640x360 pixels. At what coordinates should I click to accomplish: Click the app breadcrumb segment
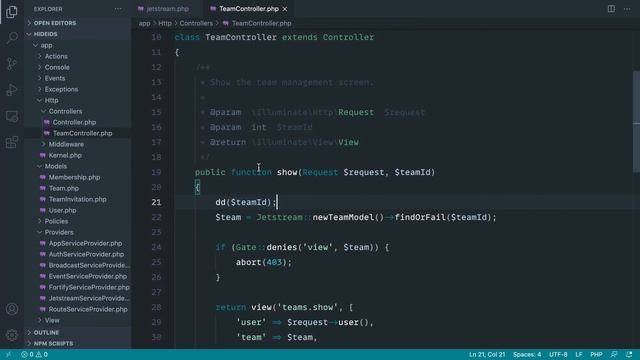click(144, 24)
